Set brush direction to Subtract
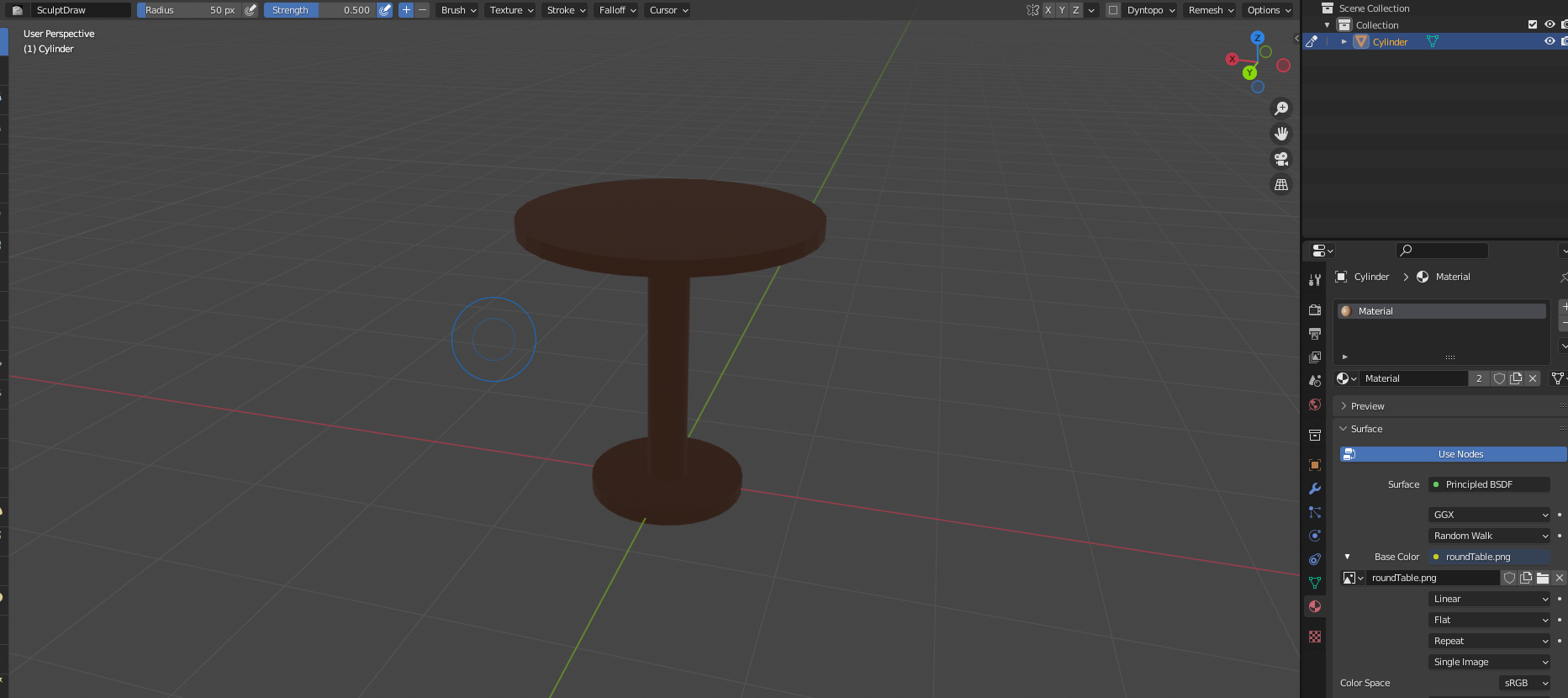Image resolution: width=1568 pixels, height=698 pixels. pyautogui.click(x=422, y=10)
